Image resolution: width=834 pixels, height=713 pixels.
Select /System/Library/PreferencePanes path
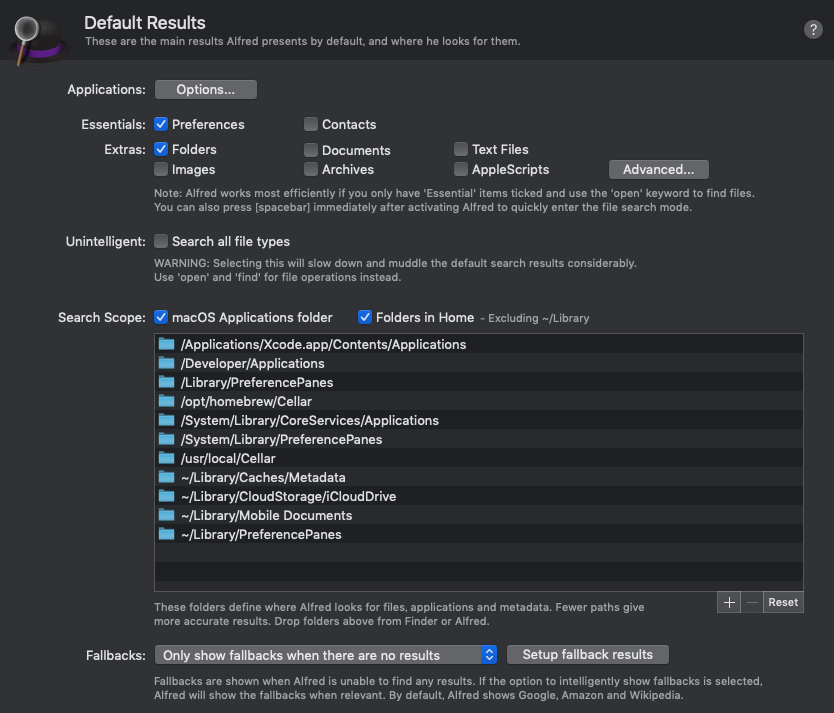(281, 440)
